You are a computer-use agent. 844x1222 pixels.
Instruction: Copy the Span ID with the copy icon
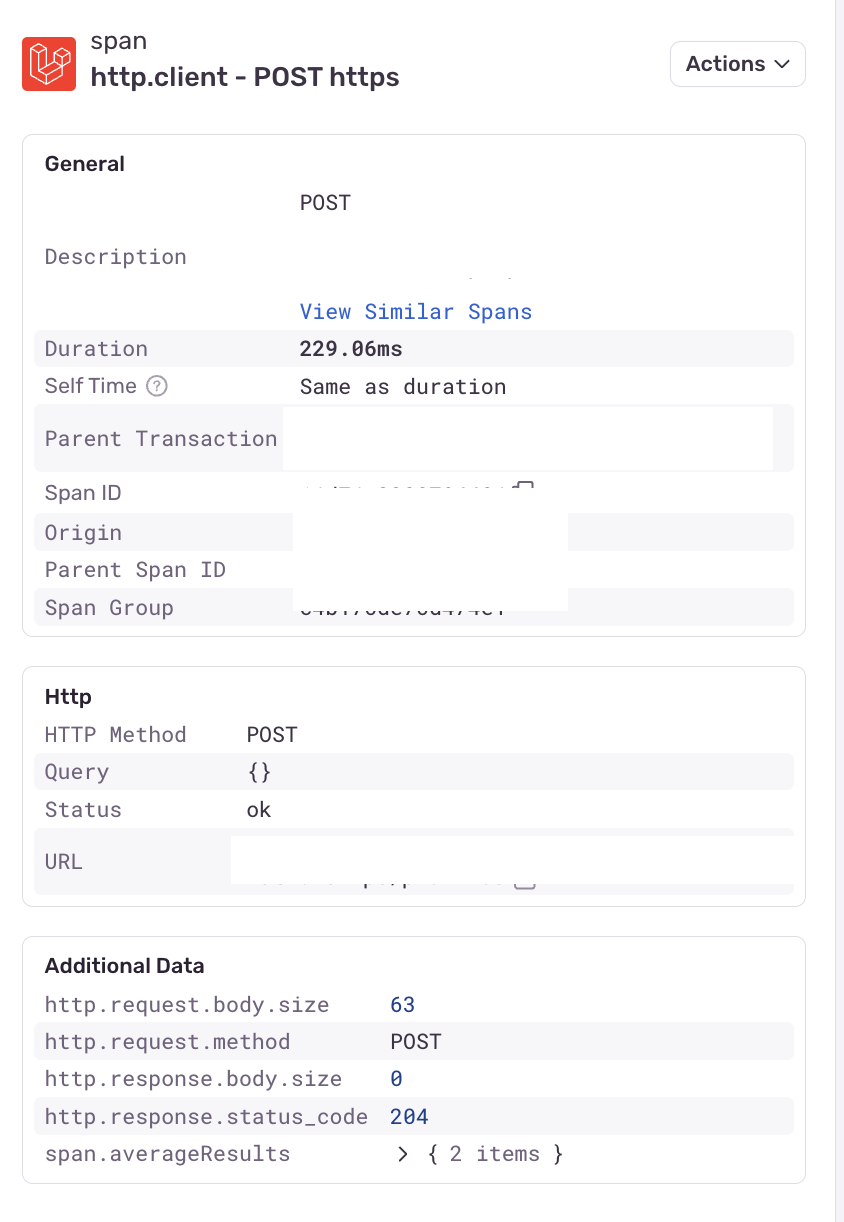pyautogui.click(x=524, y=487)
